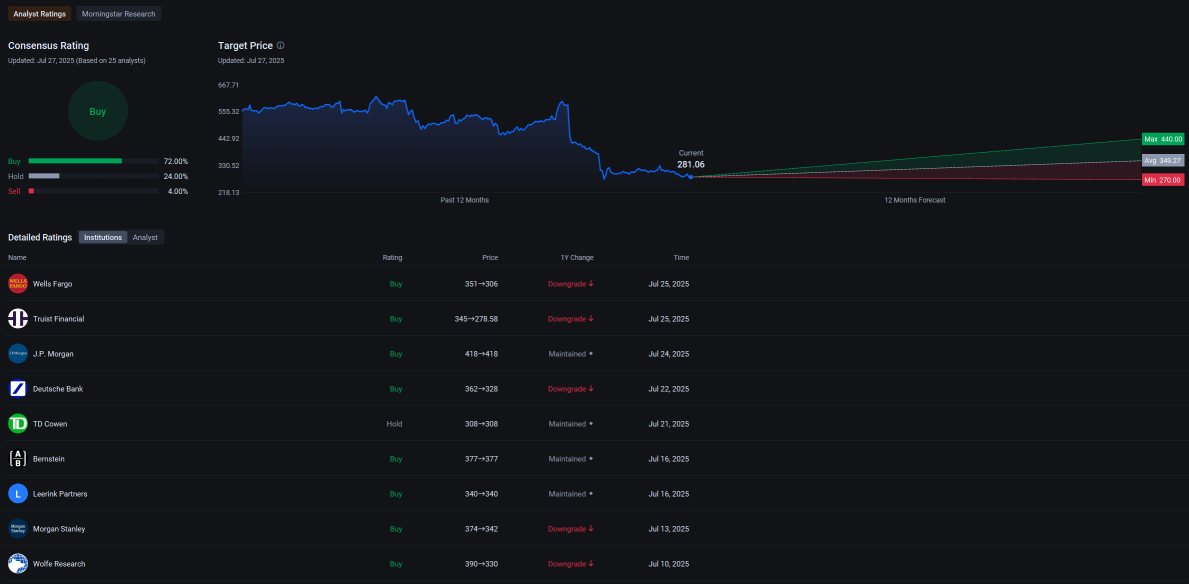The image size is (1189, 584).
Task: Open the TD Cowen name link
Action: click(50, 424)
